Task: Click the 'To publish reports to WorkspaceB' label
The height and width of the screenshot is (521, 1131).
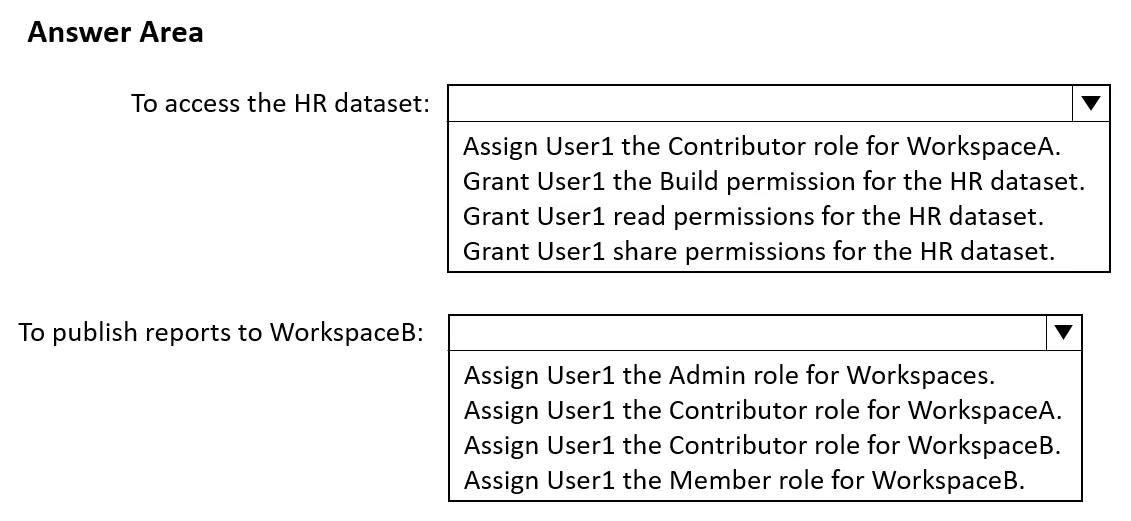Action: (221, 333)
